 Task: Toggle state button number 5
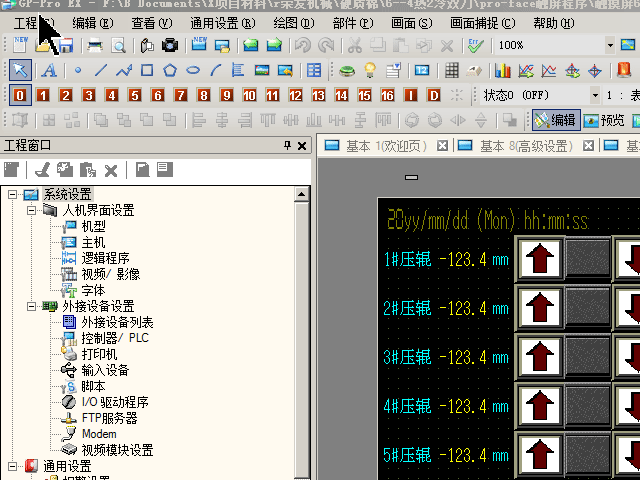111,95
